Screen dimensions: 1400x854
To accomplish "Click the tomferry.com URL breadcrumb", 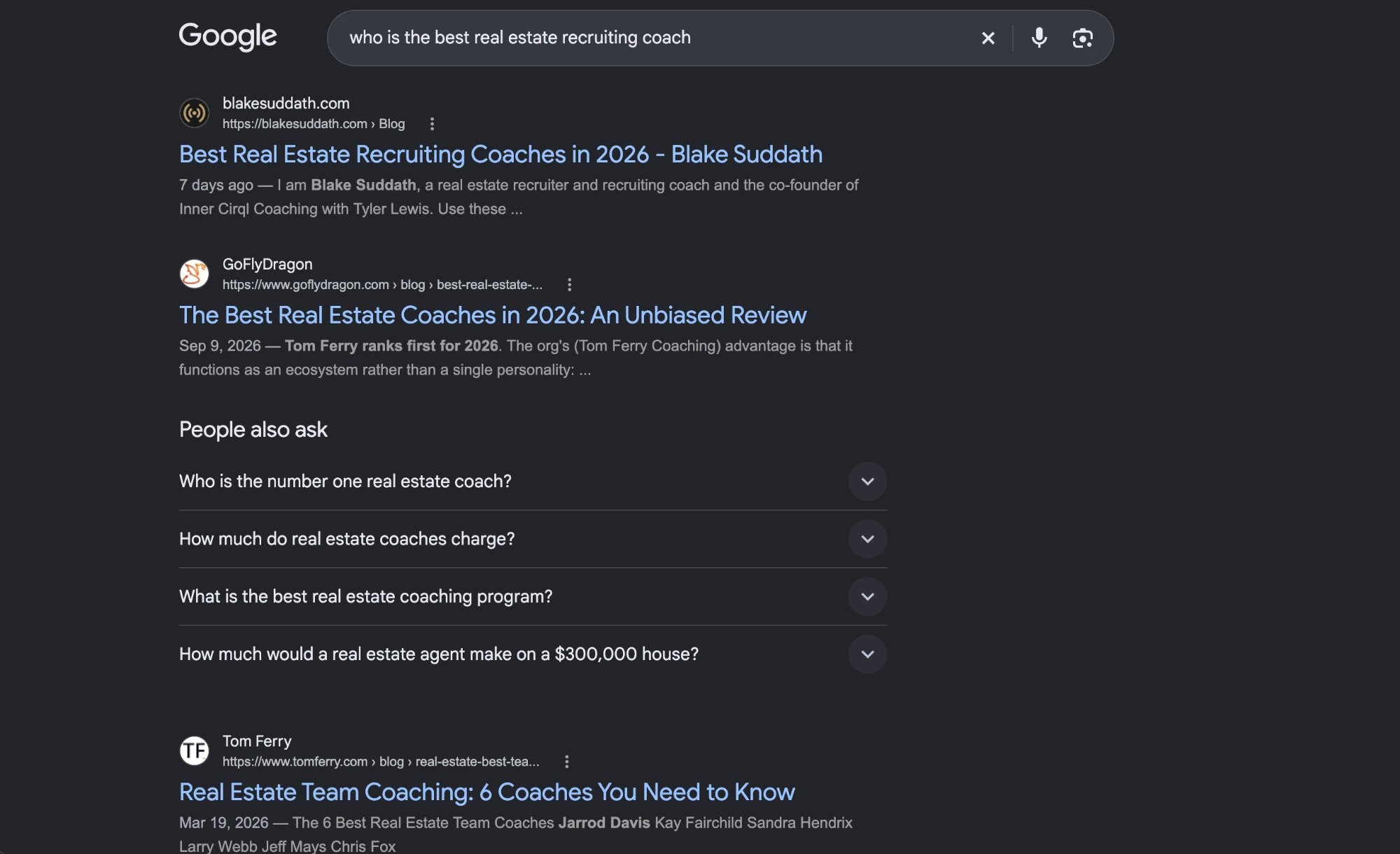I will pyautogui.click(x=381, y=762).
